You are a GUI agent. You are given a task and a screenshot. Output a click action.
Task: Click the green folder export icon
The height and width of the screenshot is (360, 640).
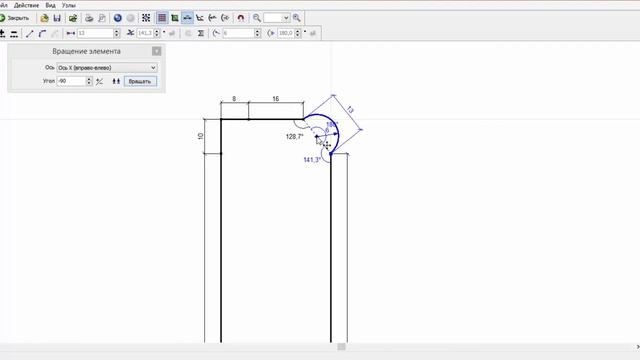tap(73, 18)
